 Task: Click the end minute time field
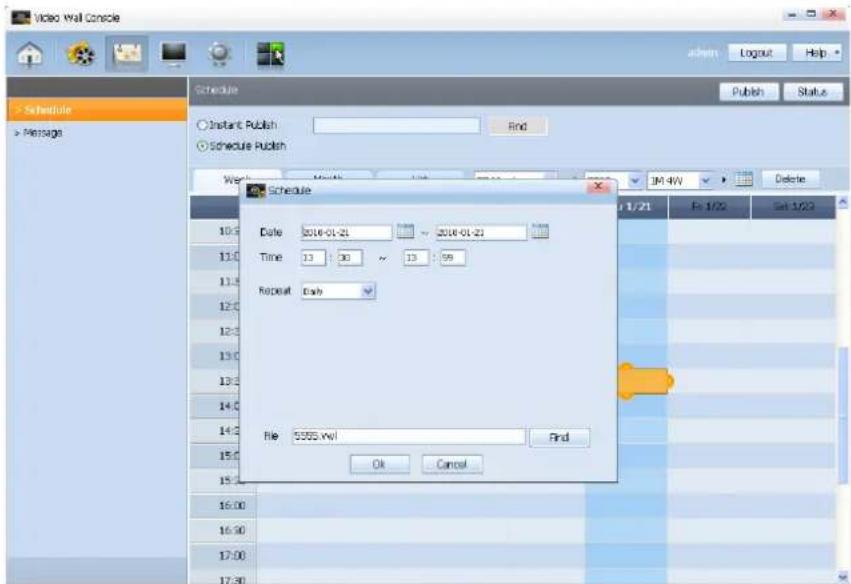[453, 258]
